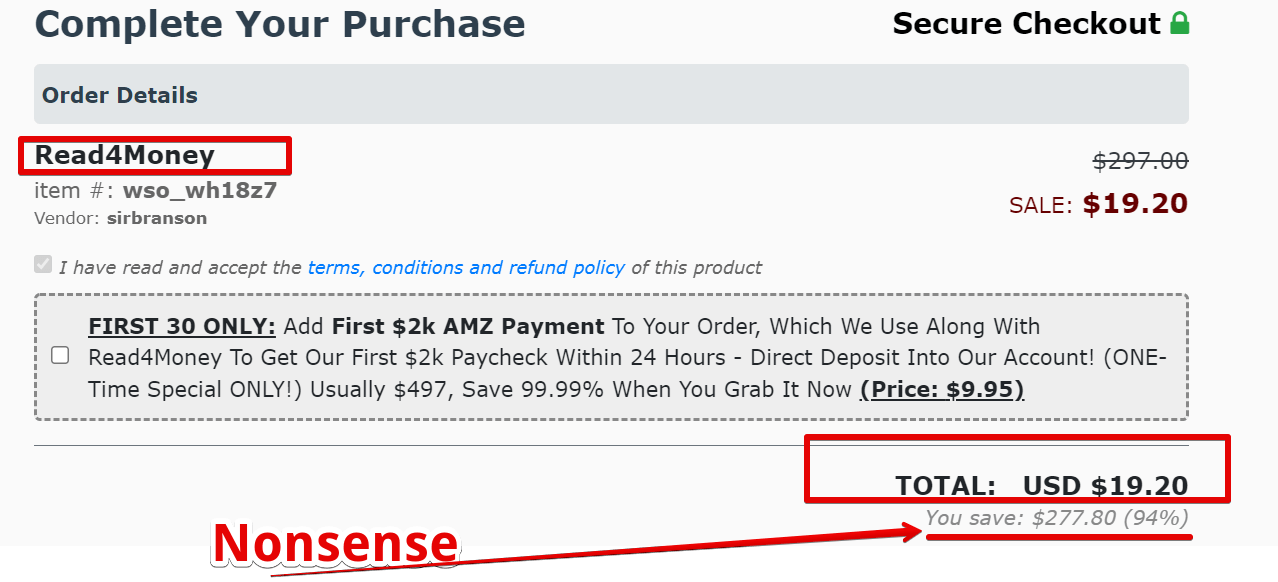The image size is (1278, 582).
Task: Click the vendor name sirbranson
Action: pos(157,218)
